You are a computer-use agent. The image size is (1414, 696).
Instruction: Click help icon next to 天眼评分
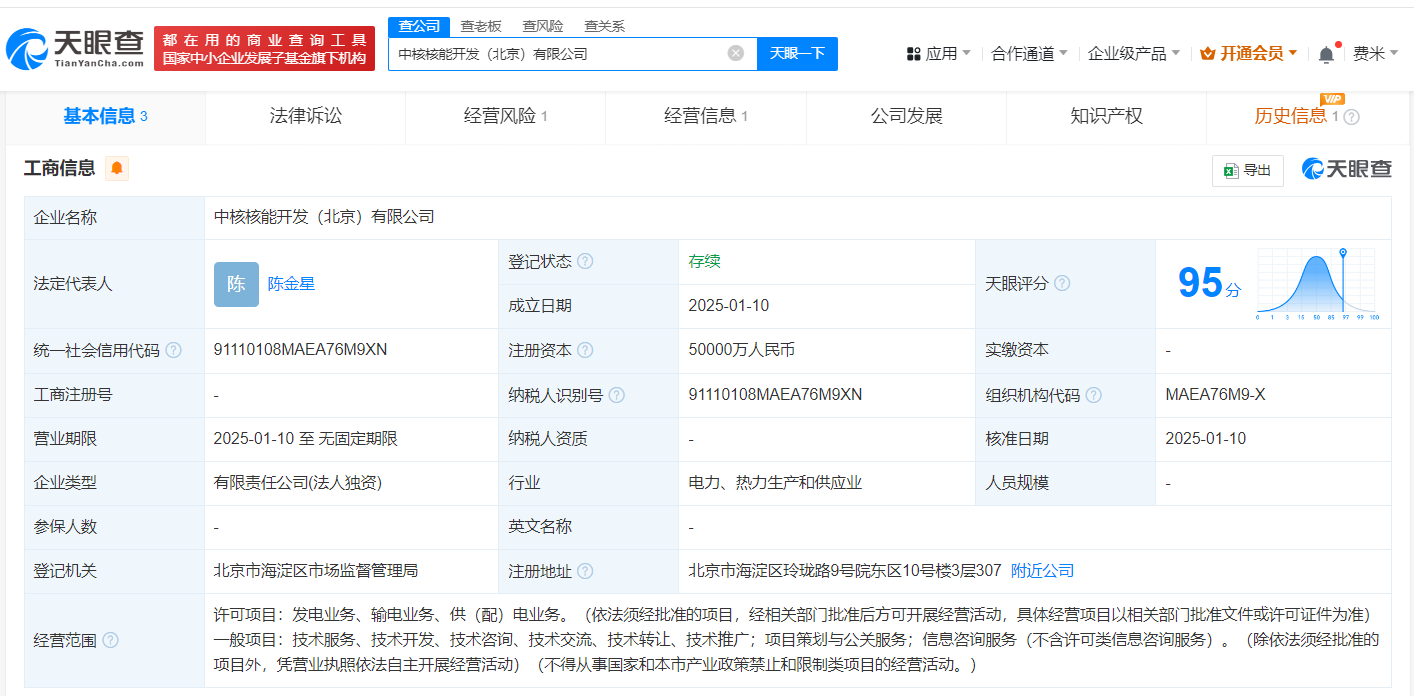click(x=1062, y=283)
